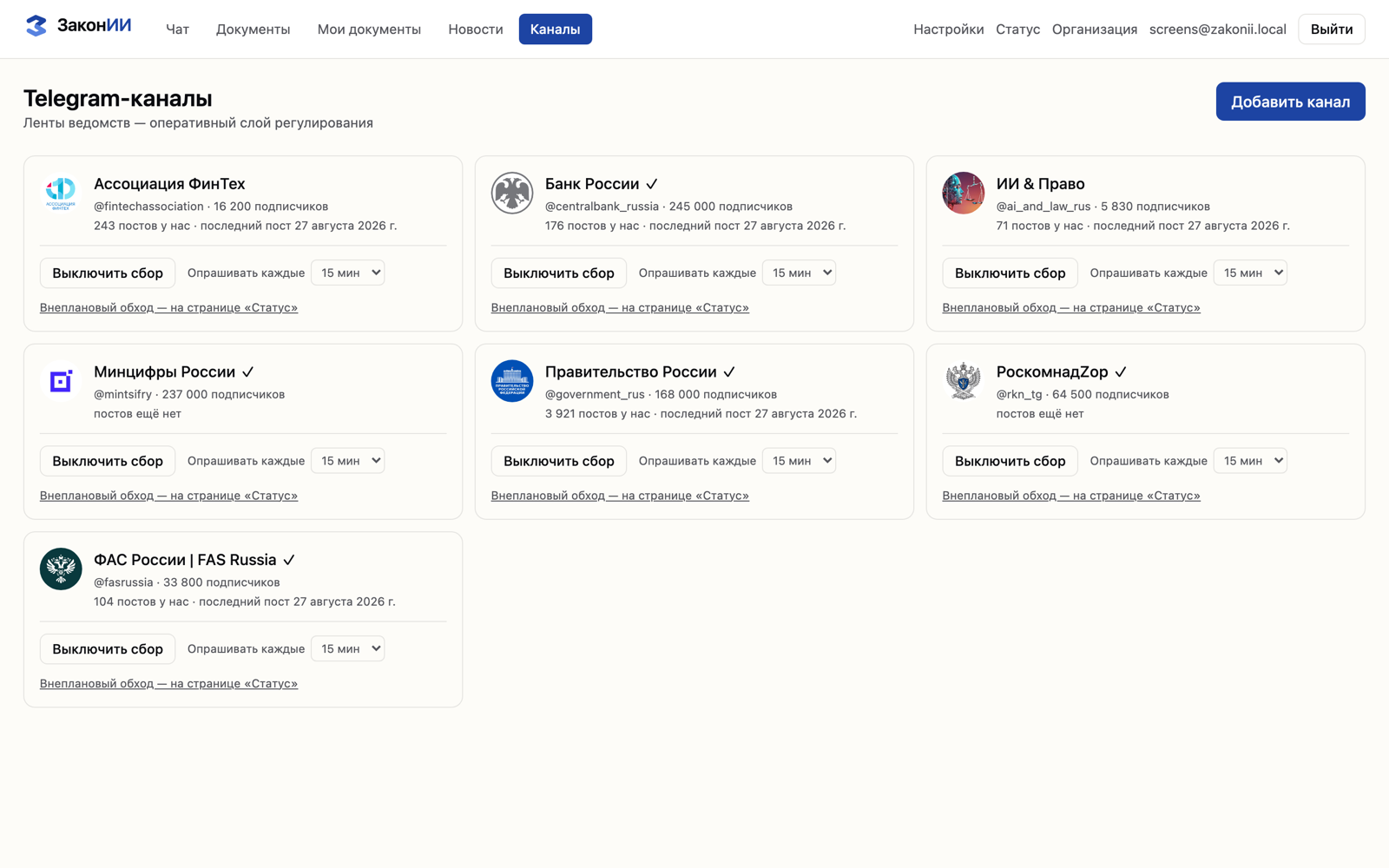Screen dimensions: 1389x868
Task: Turn off collection for Правительство России
Action: [x=559, y=461]
